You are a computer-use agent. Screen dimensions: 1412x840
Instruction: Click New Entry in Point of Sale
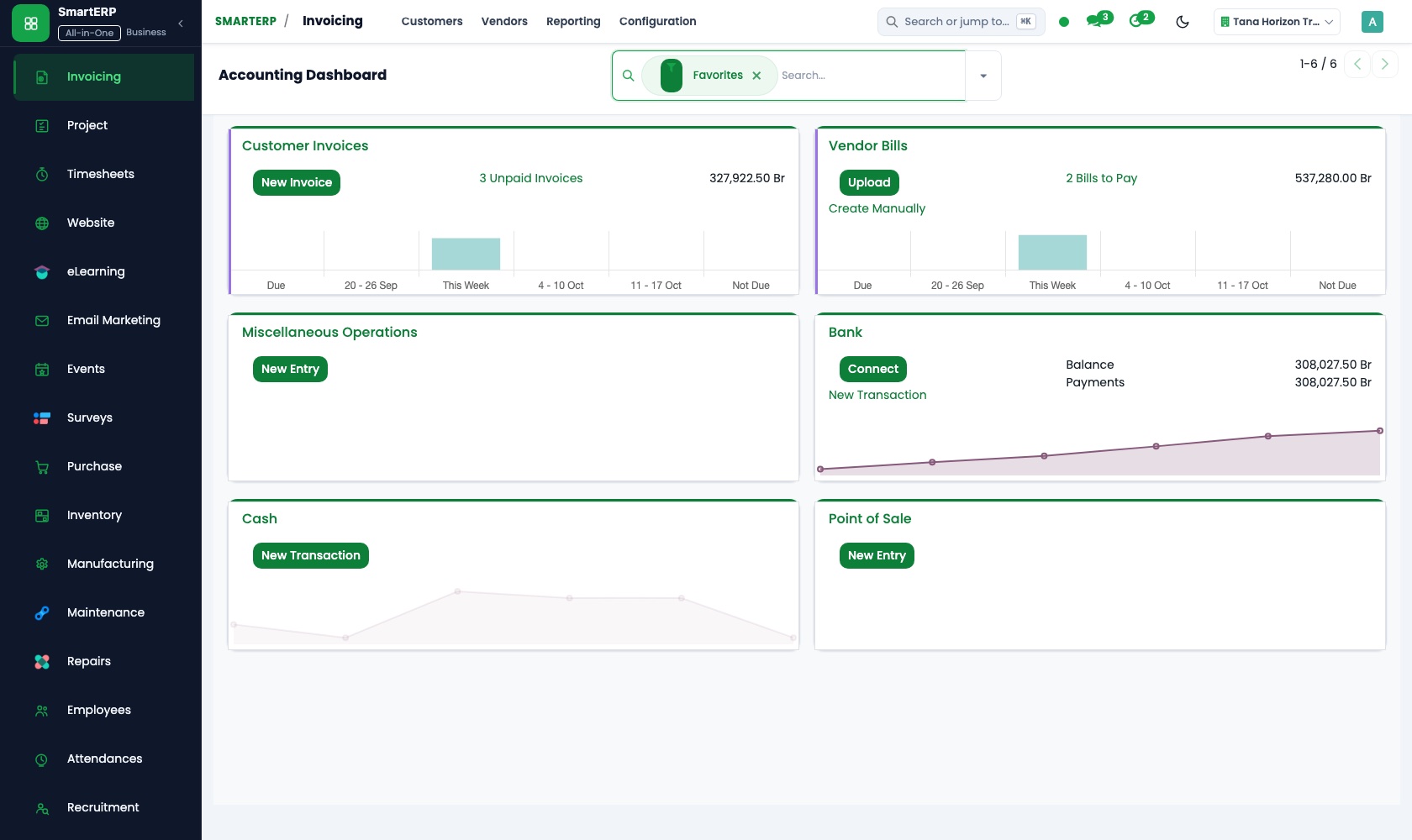(877, 555)
